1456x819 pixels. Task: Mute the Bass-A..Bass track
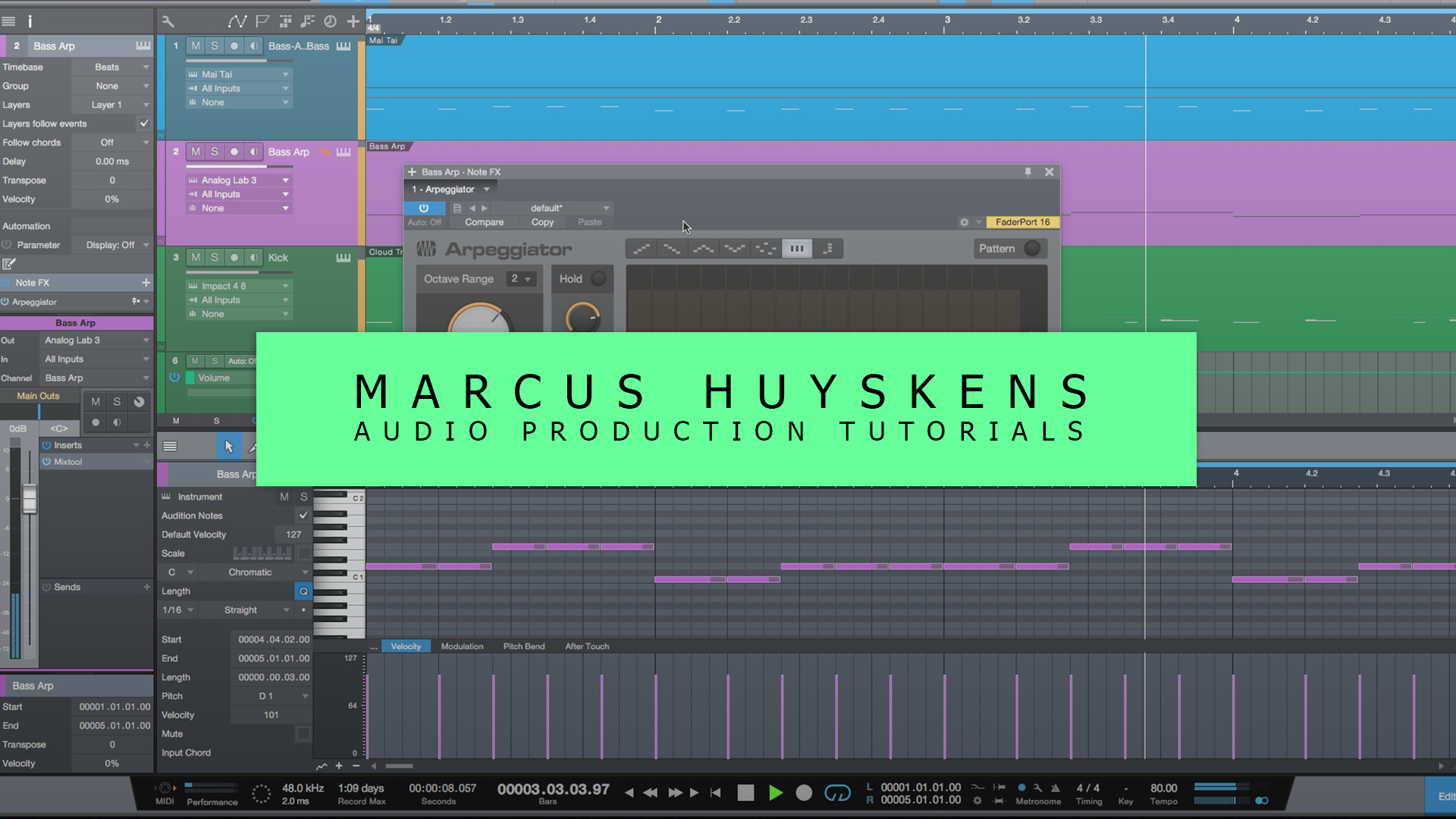196,46
